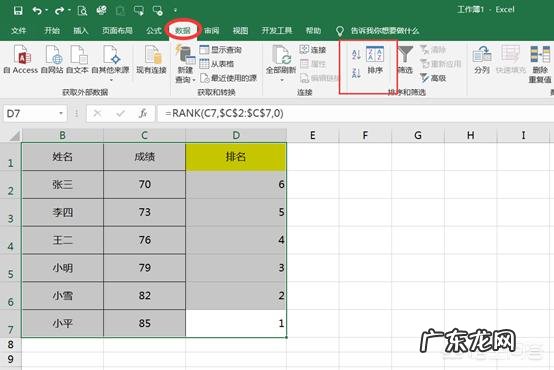Click the score cell 76
The image size is (554, 370).
[x=144, y=240]
